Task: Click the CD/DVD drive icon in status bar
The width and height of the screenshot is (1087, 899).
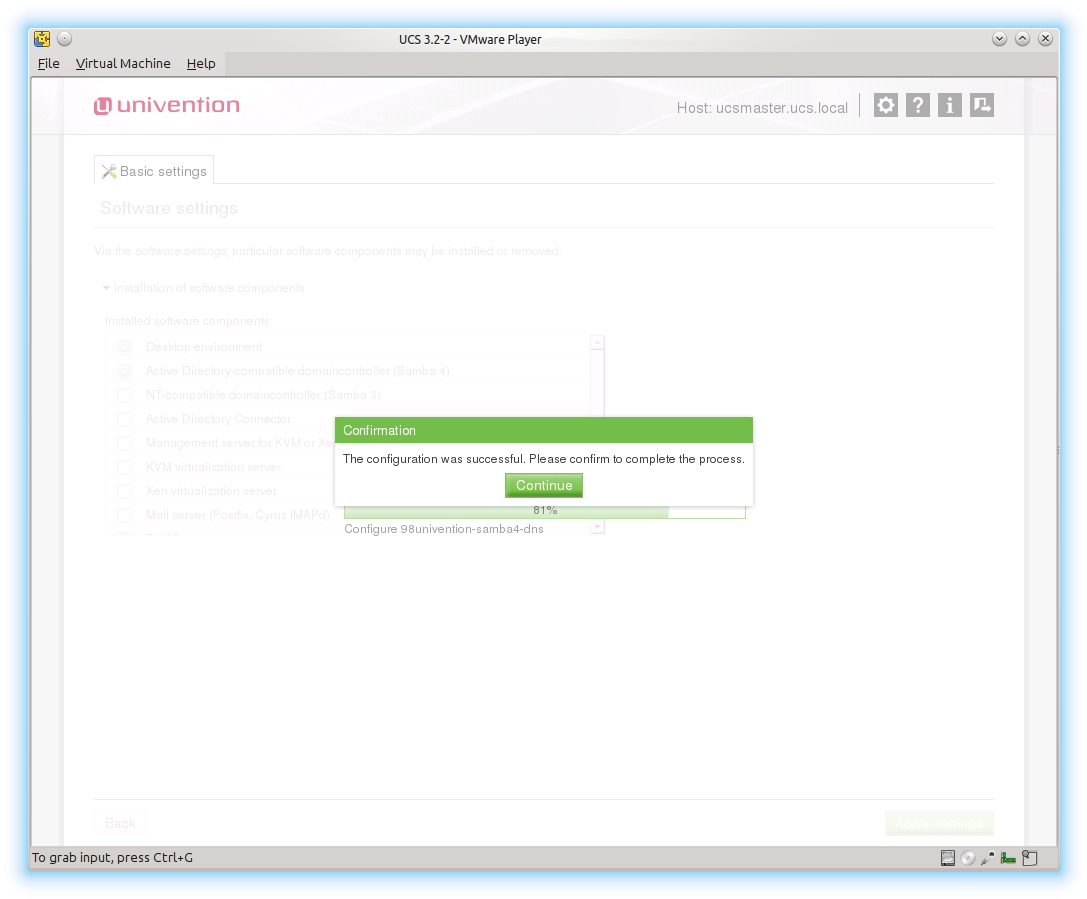Action: point(968,858)
